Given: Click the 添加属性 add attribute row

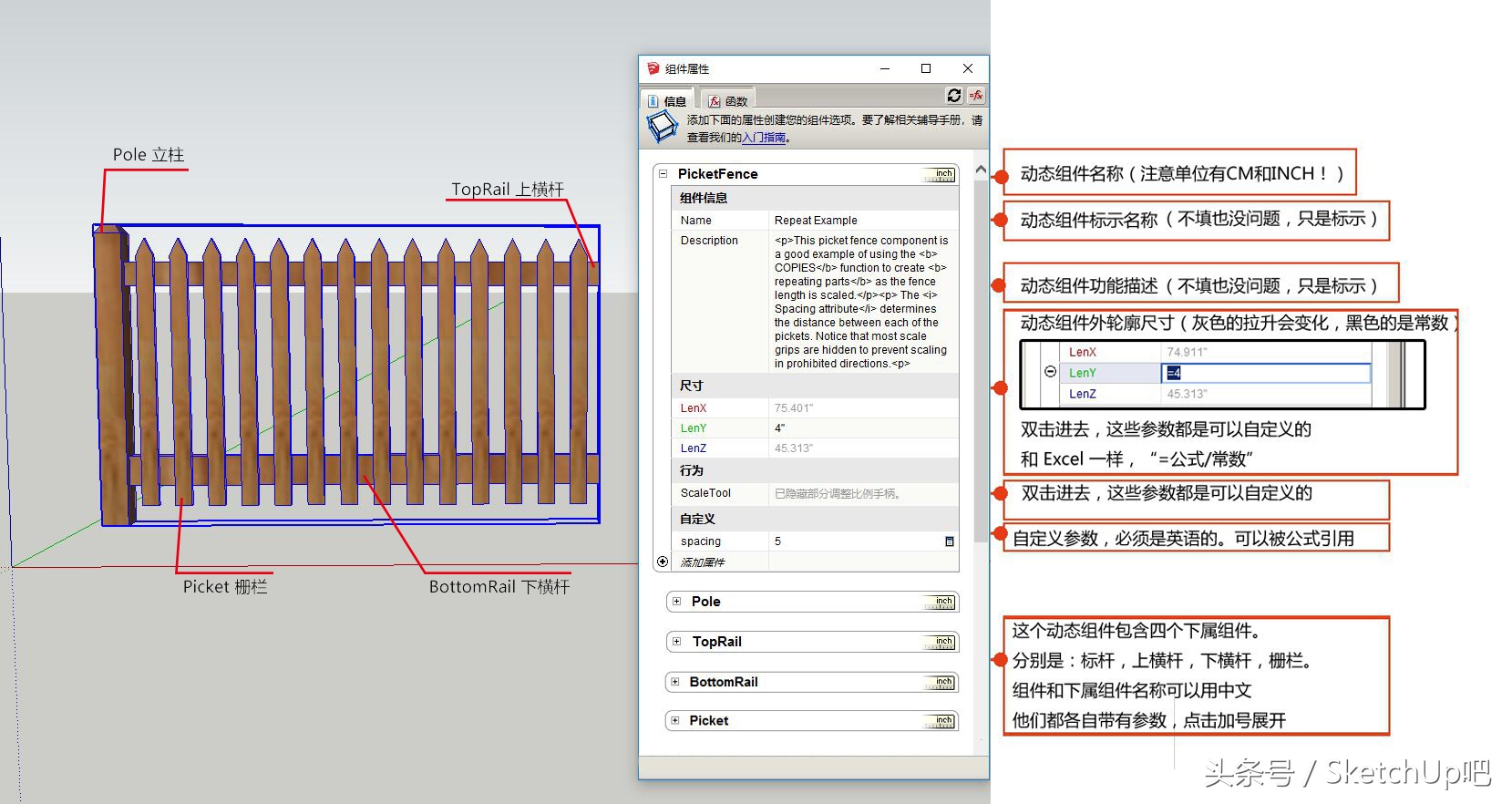Looking at the screenshot, I should click(702, 562).
